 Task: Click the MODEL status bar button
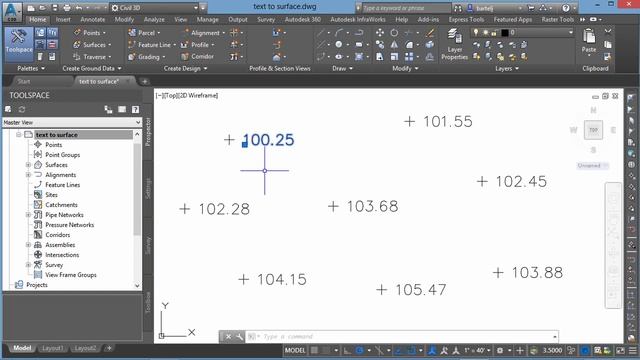click(295, 350)
